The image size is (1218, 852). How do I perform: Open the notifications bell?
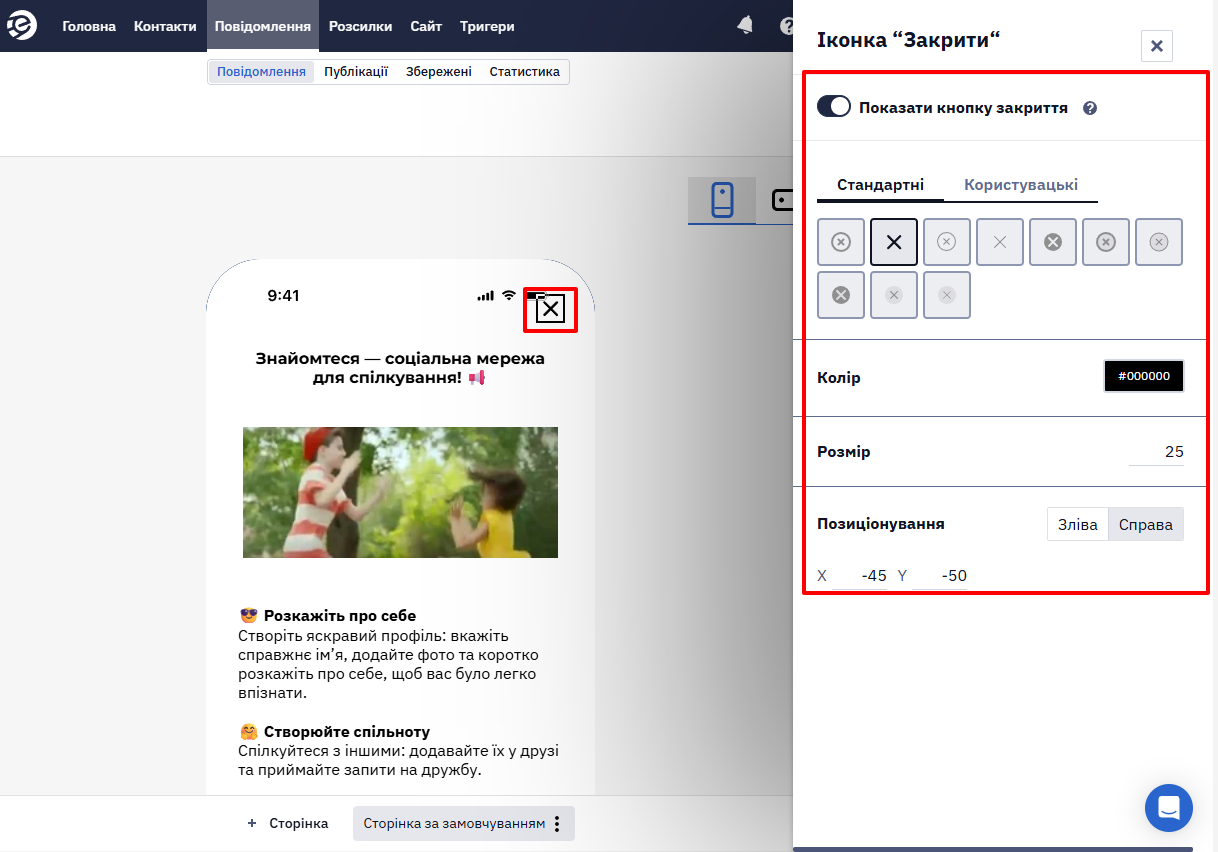tap(745, 25)
